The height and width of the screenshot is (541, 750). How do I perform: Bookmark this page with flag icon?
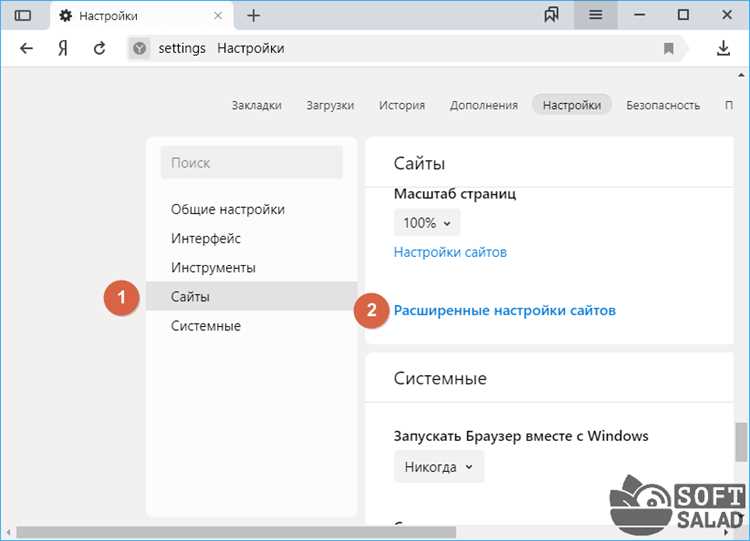coord(669,48)
